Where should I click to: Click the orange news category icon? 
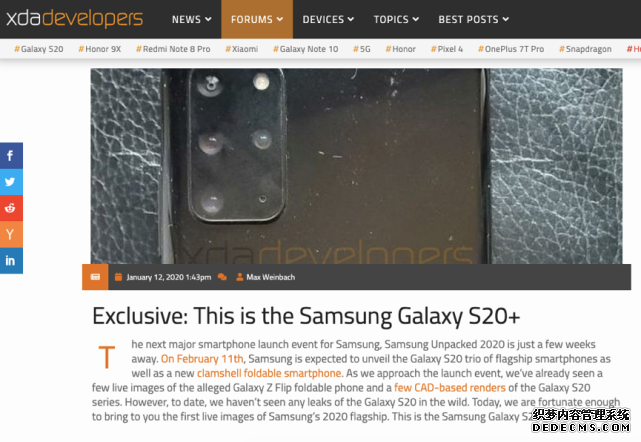[x=95, y=277]
